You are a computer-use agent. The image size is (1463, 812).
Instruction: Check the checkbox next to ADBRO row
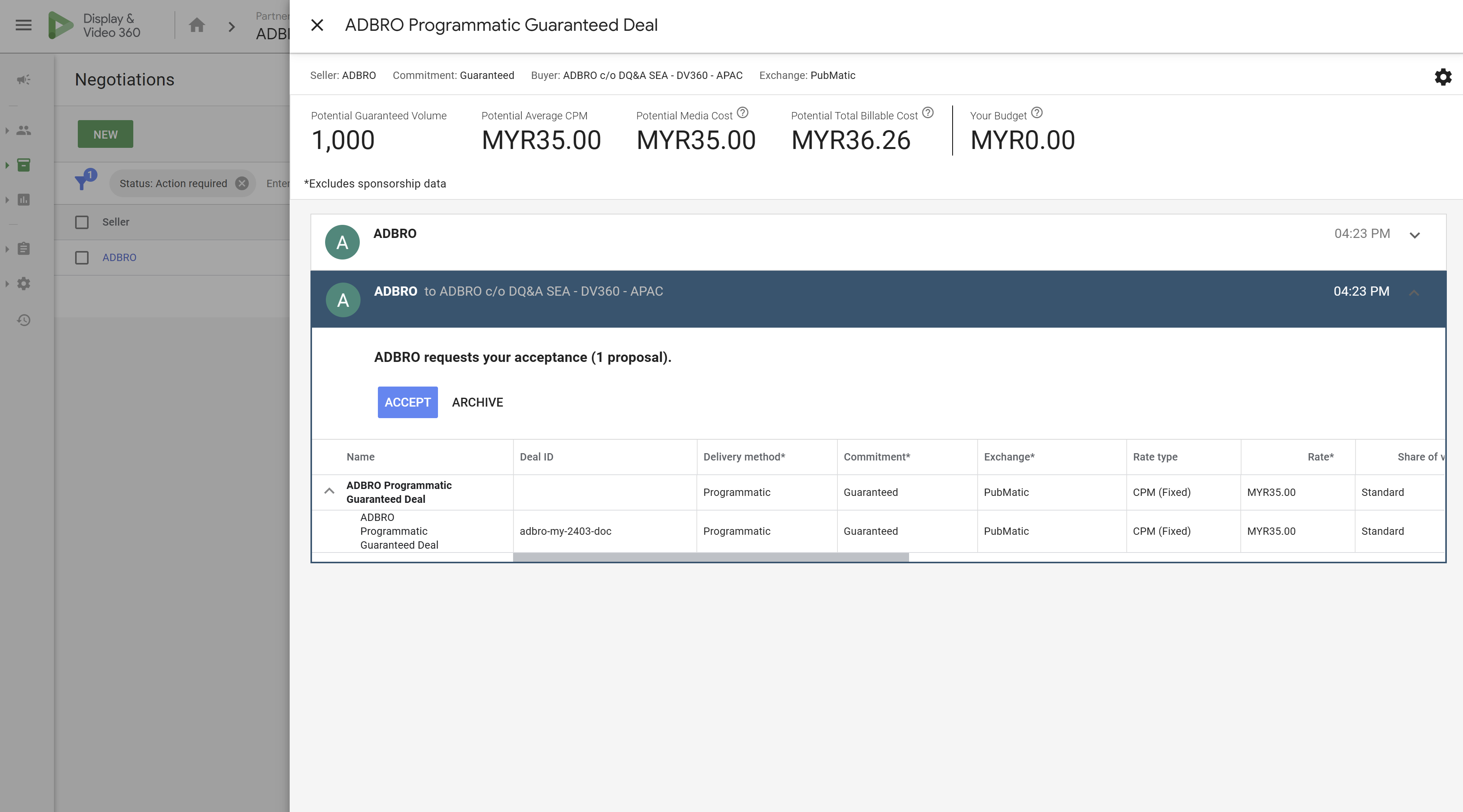[81, 257]
